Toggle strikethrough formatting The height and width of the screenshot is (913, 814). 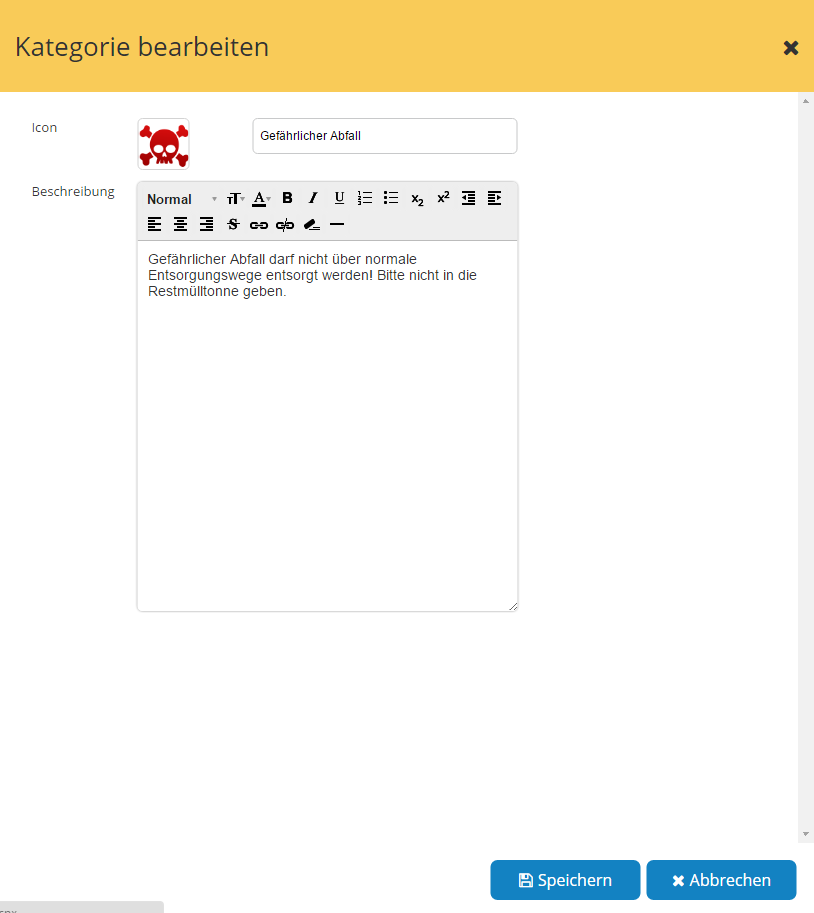tap(233, 224)
